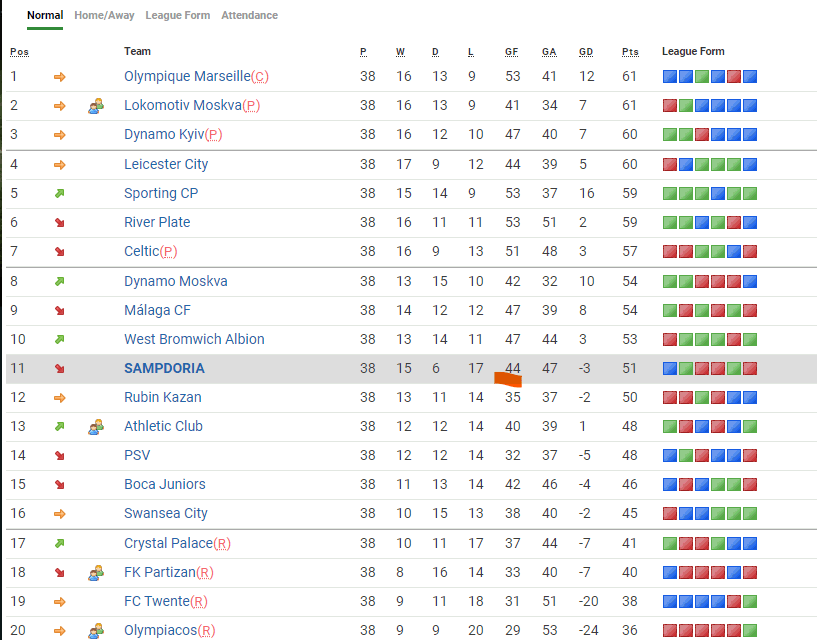Screen dimensions: 817x640
Task: Click the red down arrow beside River Plate
Action: tap(59, 223)
